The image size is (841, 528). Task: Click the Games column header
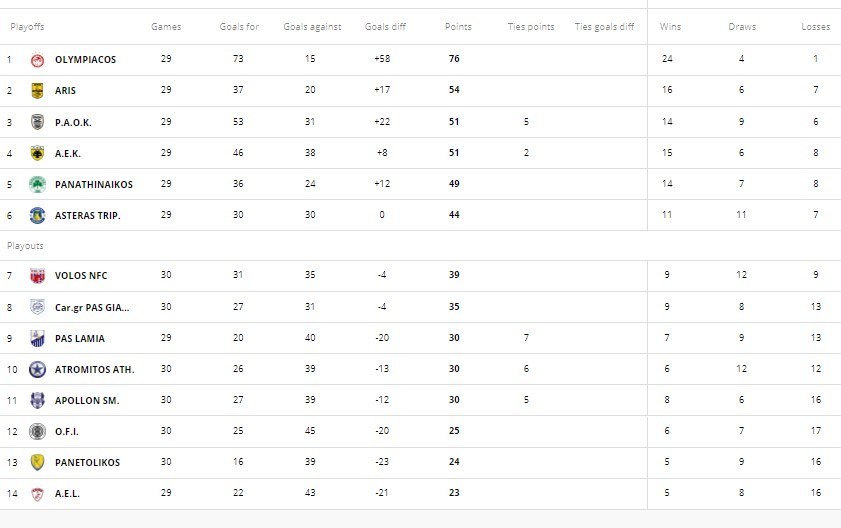[x=166, y=27]
